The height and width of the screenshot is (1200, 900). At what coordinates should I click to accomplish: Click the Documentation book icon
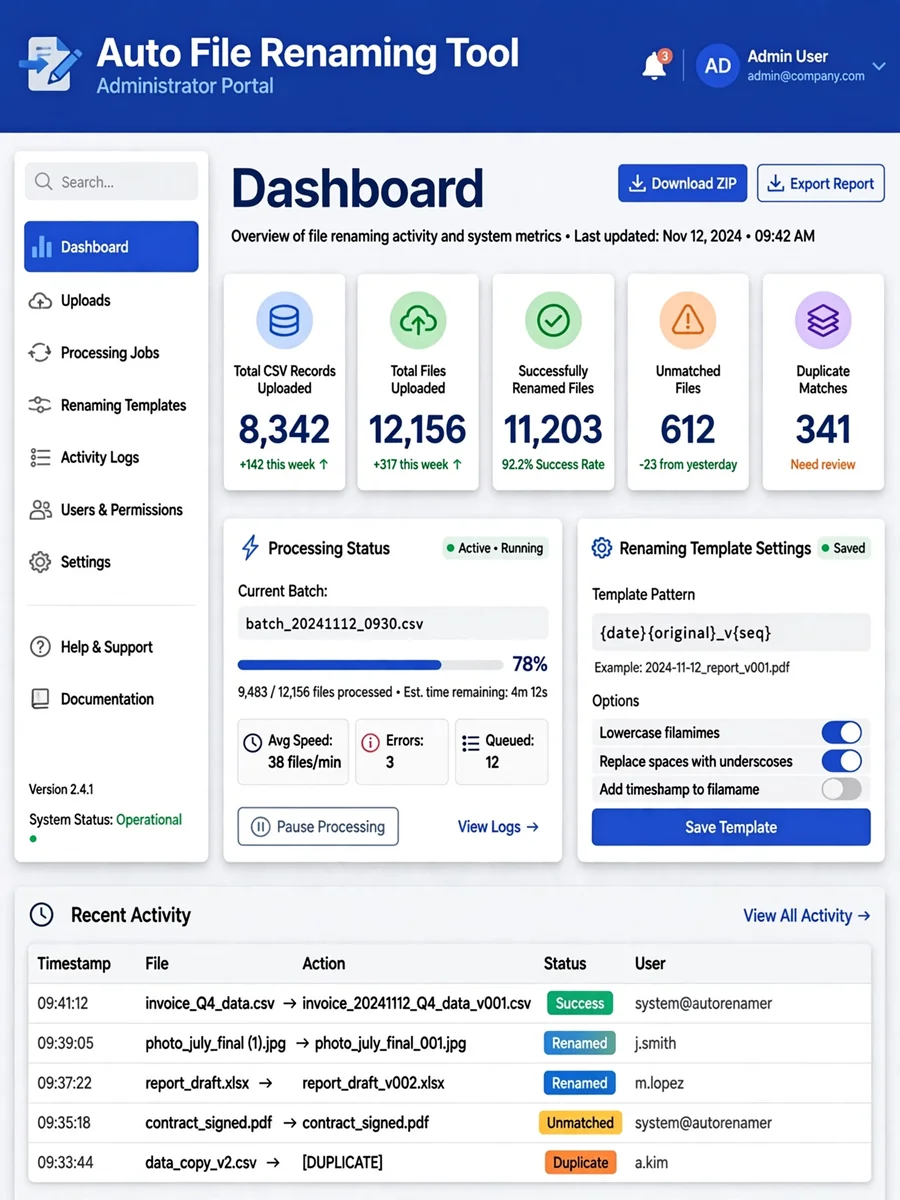[x=40, y=699]
